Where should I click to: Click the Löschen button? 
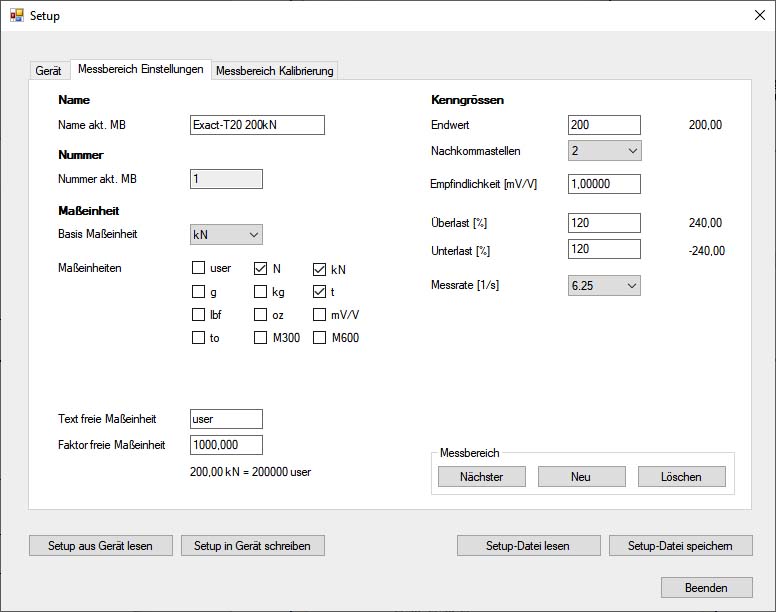click(x=681, y=477)
